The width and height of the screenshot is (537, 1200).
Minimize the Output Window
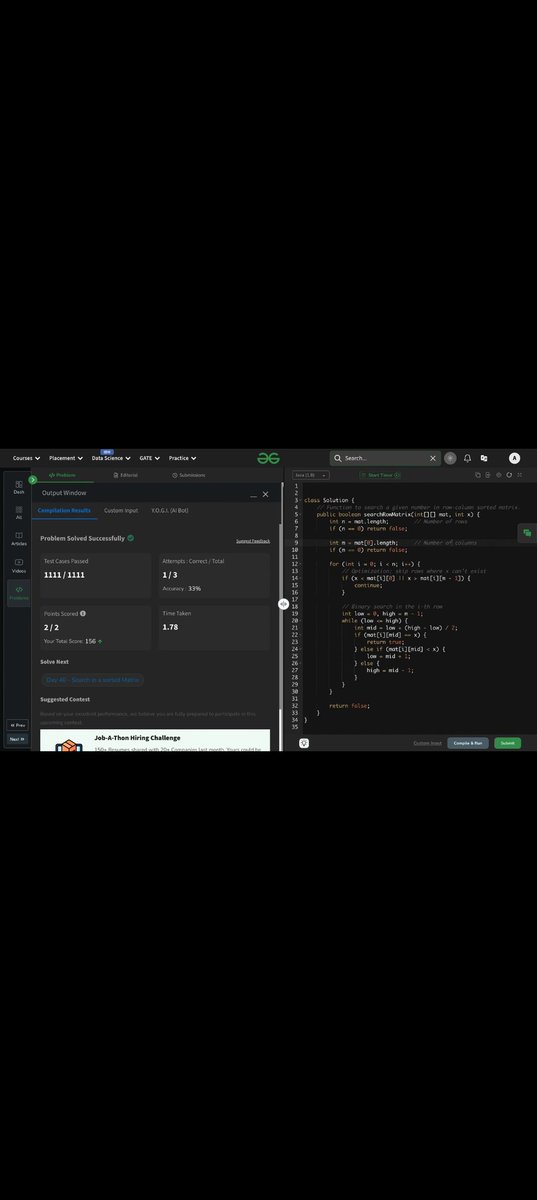[x=252, y=495]
